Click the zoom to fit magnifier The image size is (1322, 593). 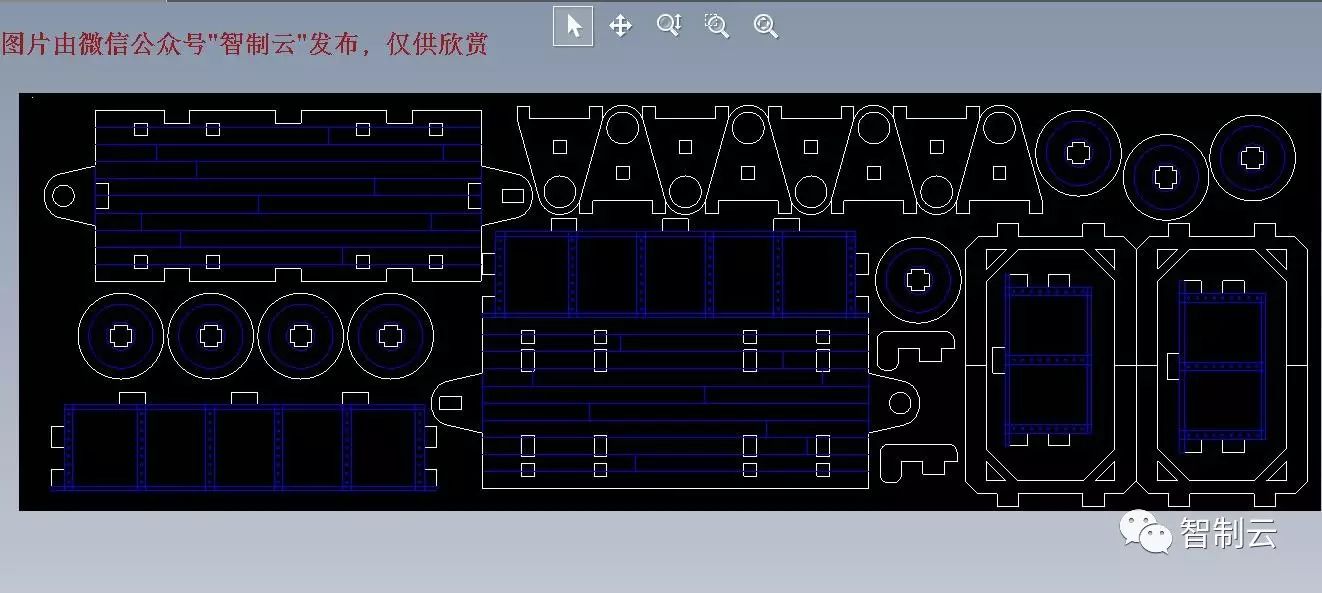pyautogui.click(x=766, y=26)
